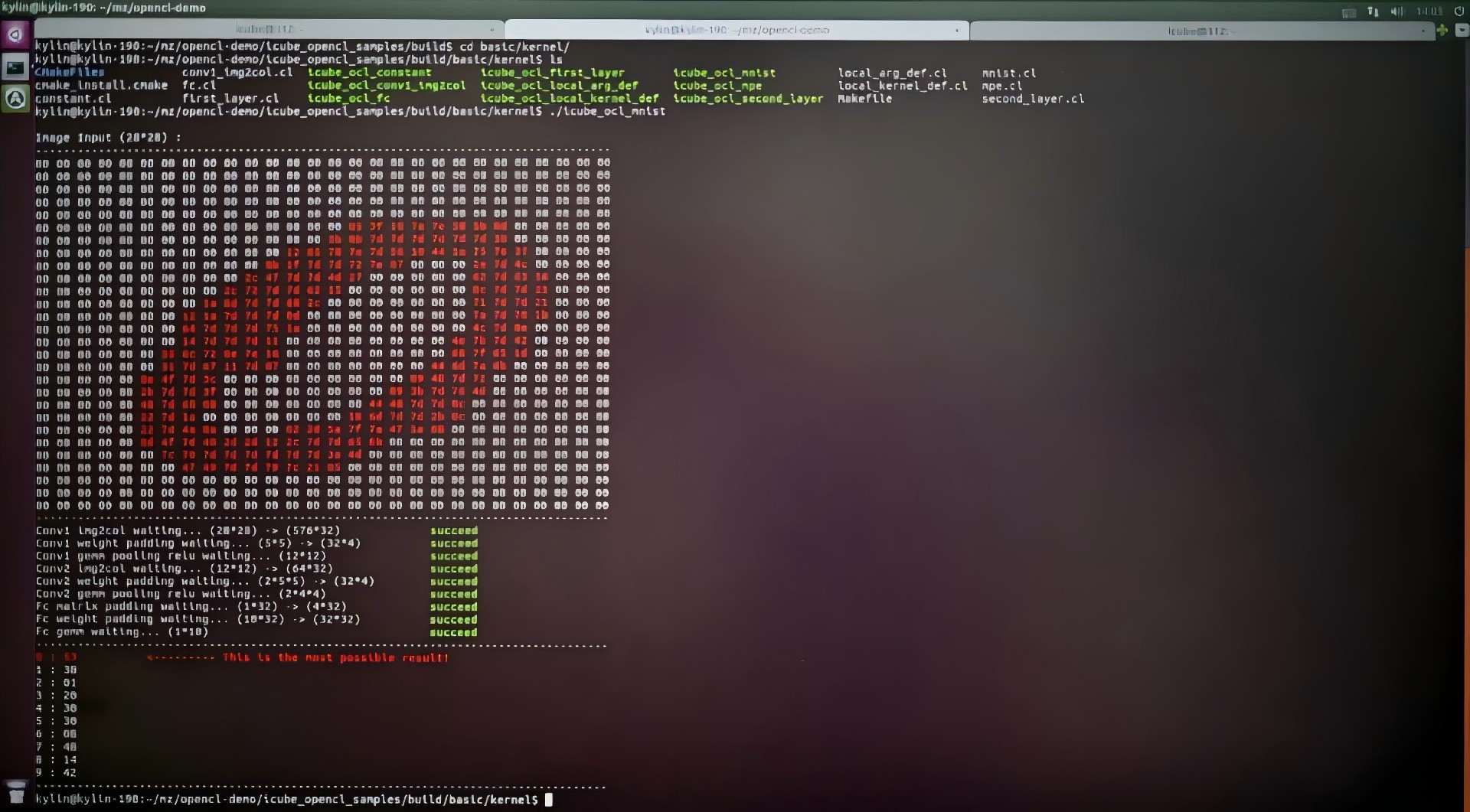Click the cursor at the bottom shell prompt
The width and height of the screenshot is (1470, 812).
click(548, 800)
